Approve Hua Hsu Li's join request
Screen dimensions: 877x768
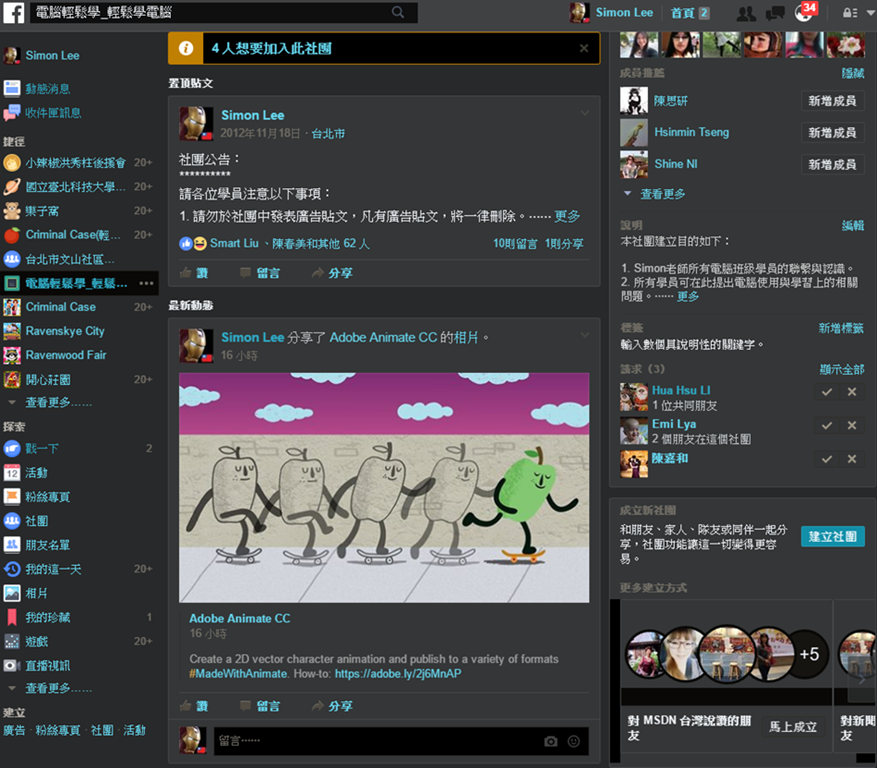(x=826, y=392)
